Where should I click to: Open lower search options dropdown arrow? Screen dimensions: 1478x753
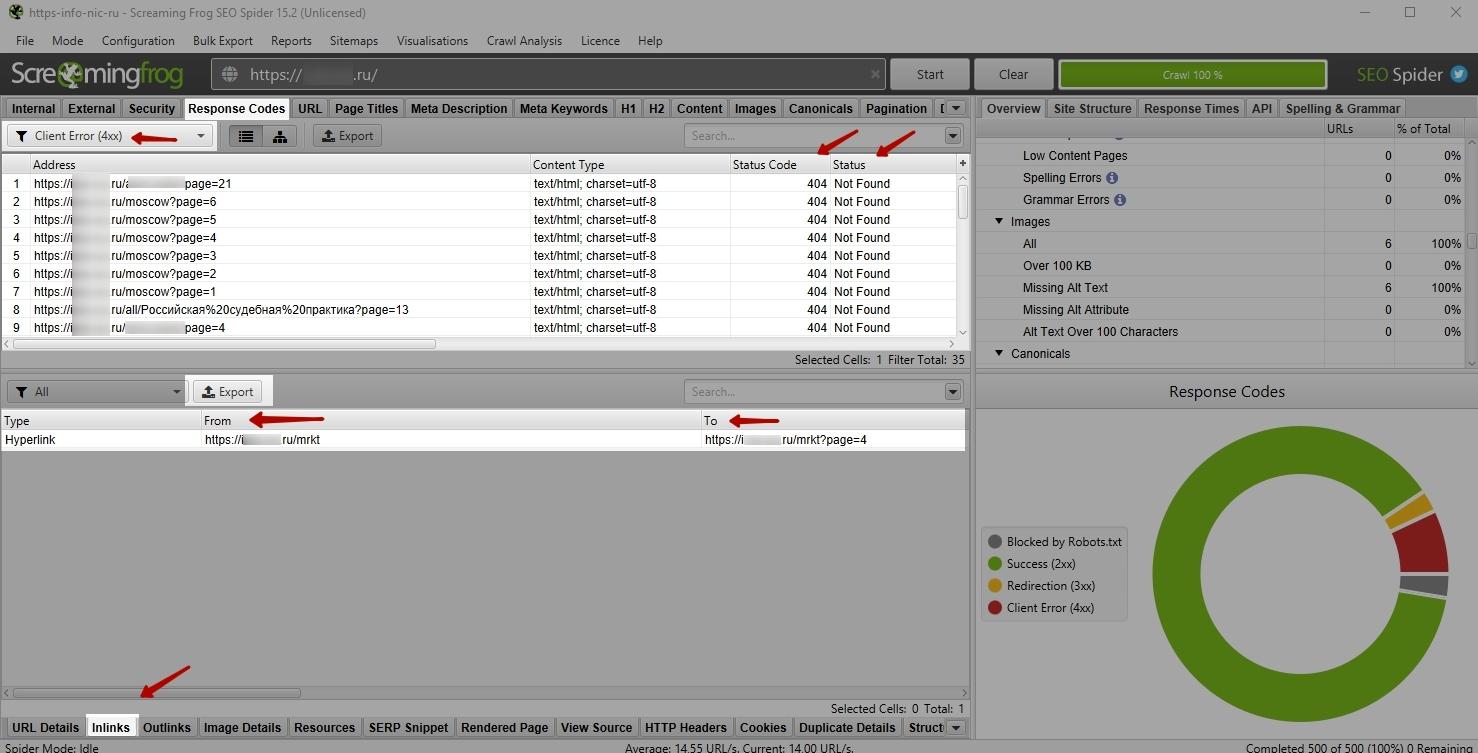(953, 392)
